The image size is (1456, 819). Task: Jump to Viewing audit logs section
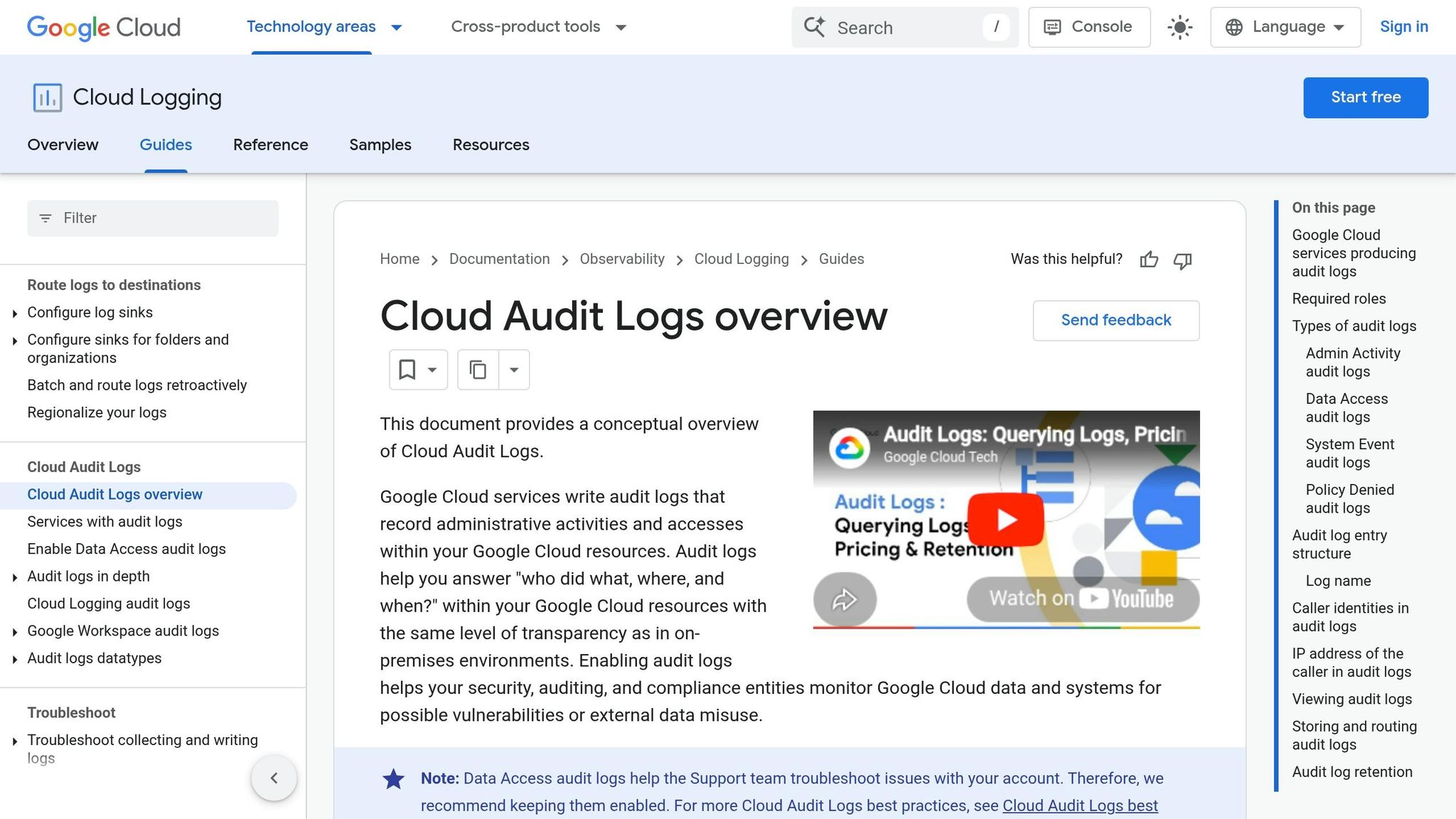[x=1351, y=700]
